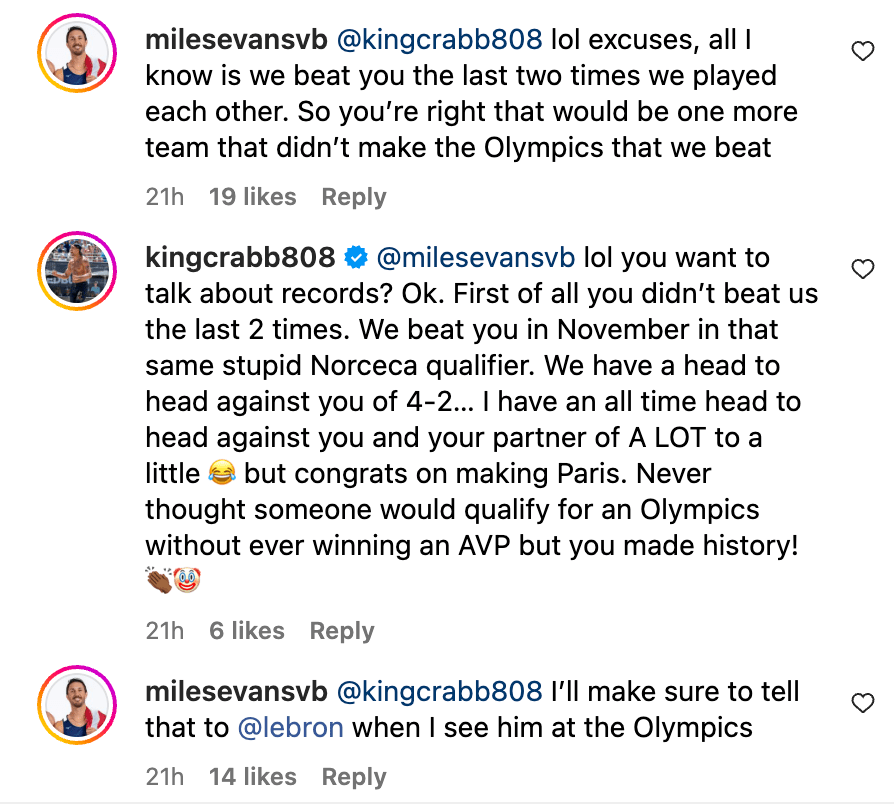Click the @kingcrabb808 mention before "I'll make sure"

coord(443,691)
